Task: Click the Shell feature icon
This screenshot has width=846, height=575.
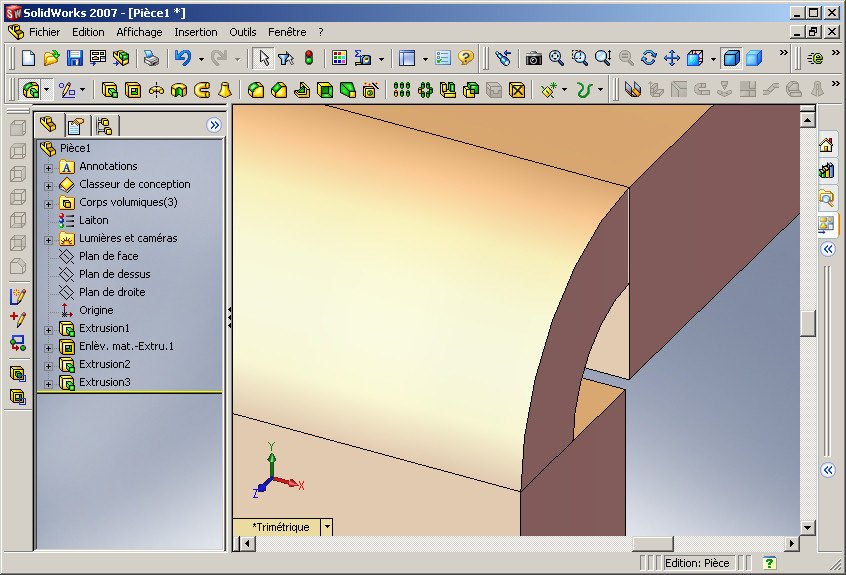Action: pos(325,90)
